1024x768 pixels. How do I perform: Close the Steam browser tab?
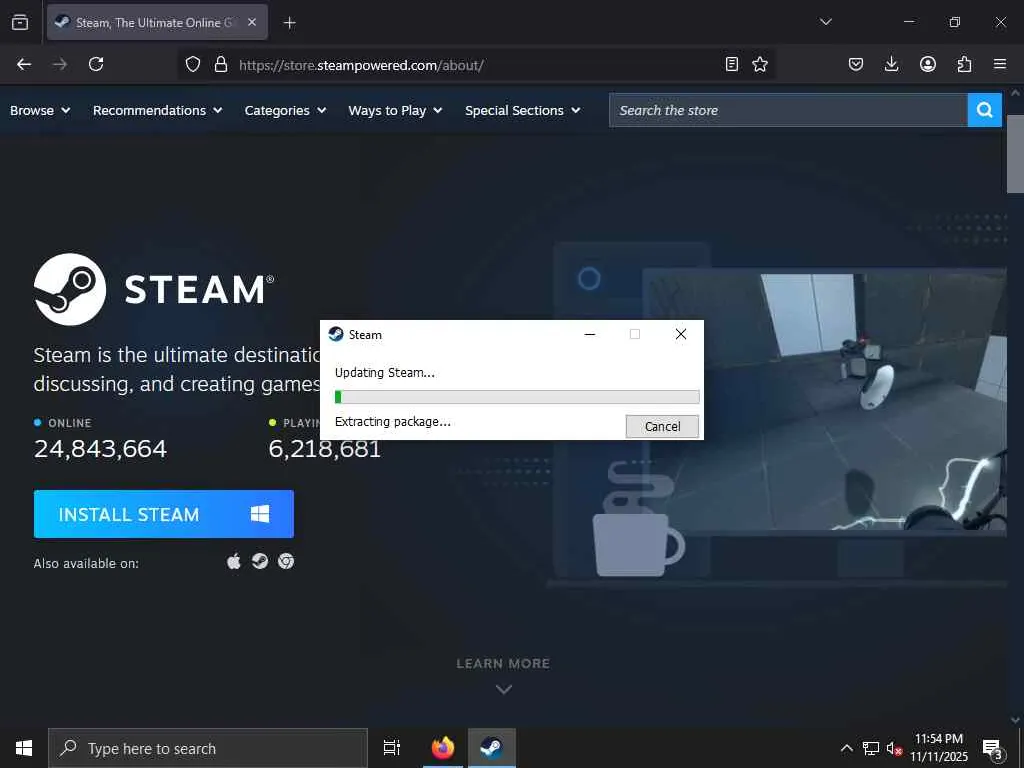(x=252, y=22)
